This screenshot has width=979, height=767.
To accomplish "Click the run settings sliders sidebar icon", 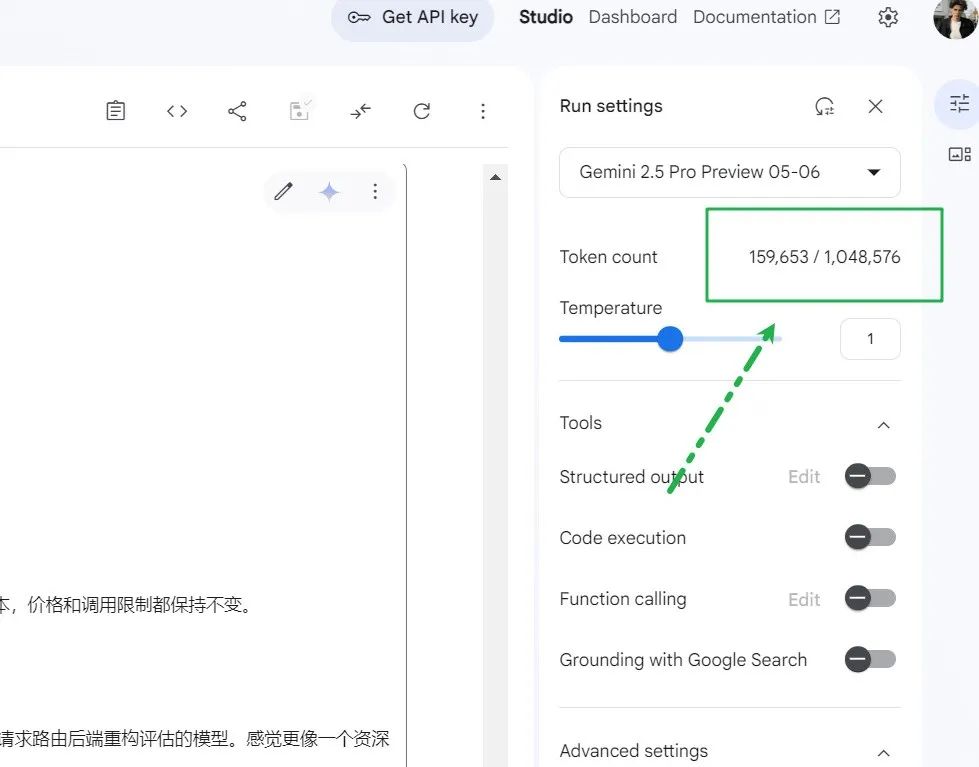I will (x=959, y=104).
